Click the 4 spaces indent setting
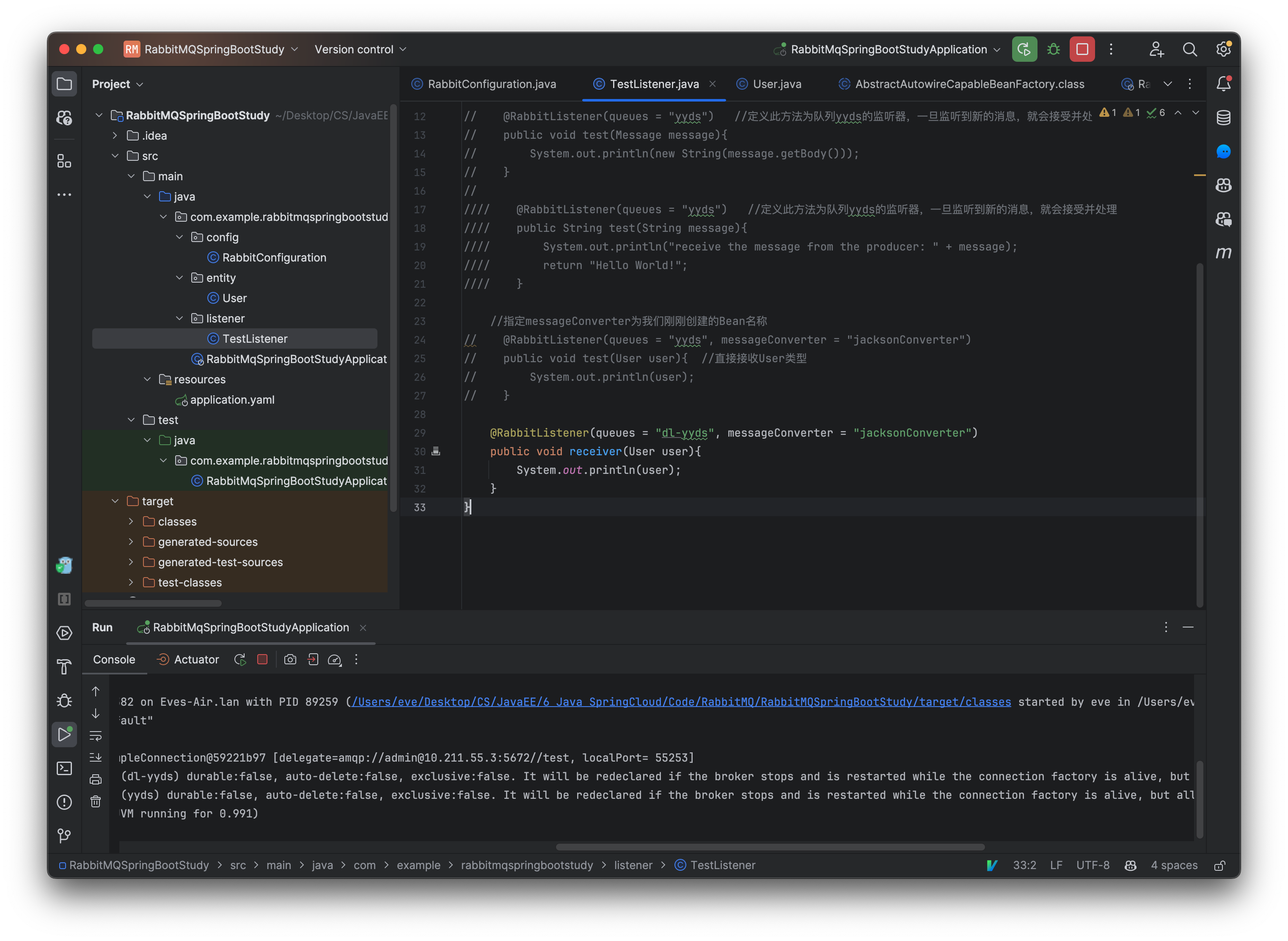 pos(1173,865)
